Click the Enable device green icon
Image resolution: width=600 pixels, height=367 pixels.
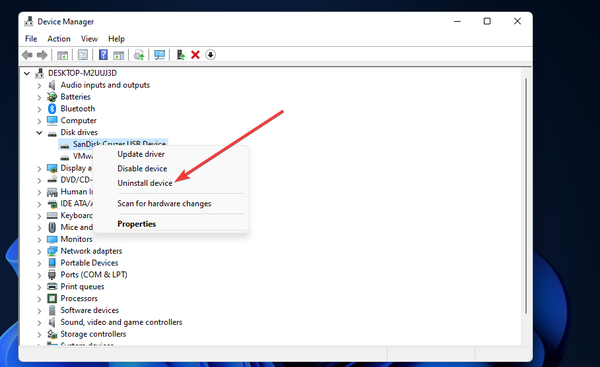click(180, 55)
